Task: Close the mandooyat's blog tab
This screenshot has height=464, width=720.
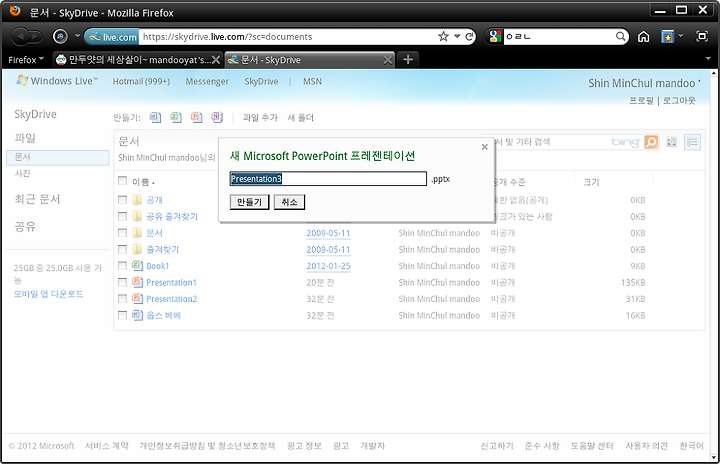Action: pyautogui.click(x=216, y=60)
